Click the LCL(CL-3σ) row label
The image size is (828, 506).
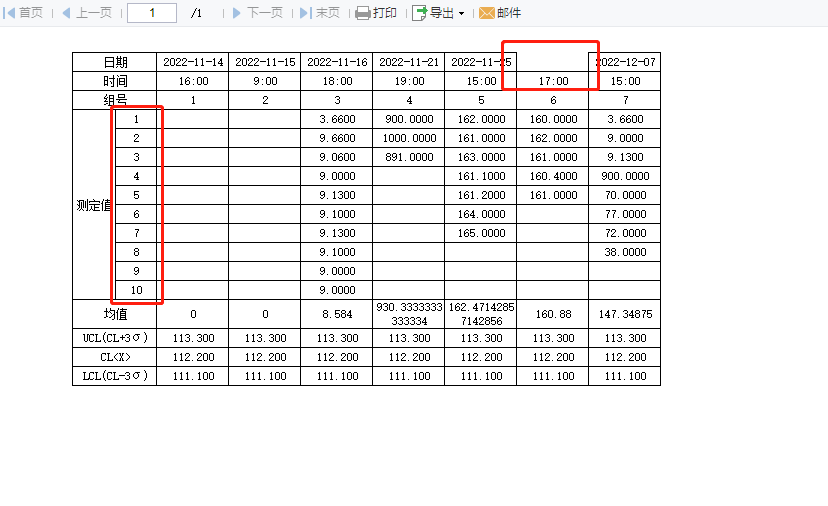point(115,376)
